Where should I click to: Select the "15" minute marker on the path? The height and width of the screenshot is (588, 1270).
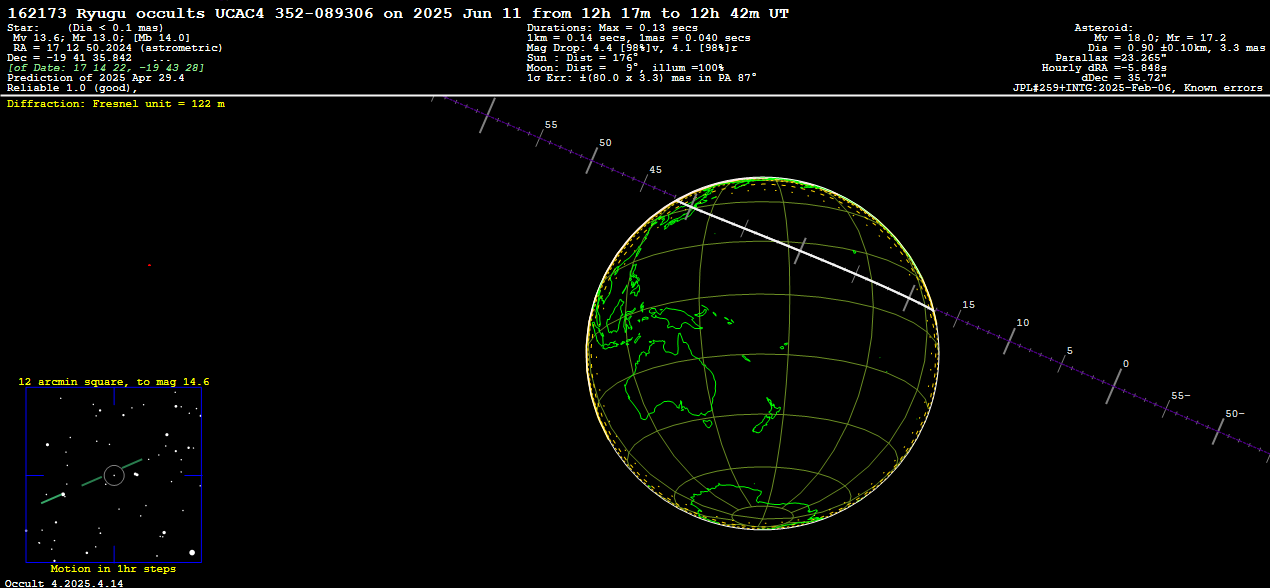tap(968, 304)
